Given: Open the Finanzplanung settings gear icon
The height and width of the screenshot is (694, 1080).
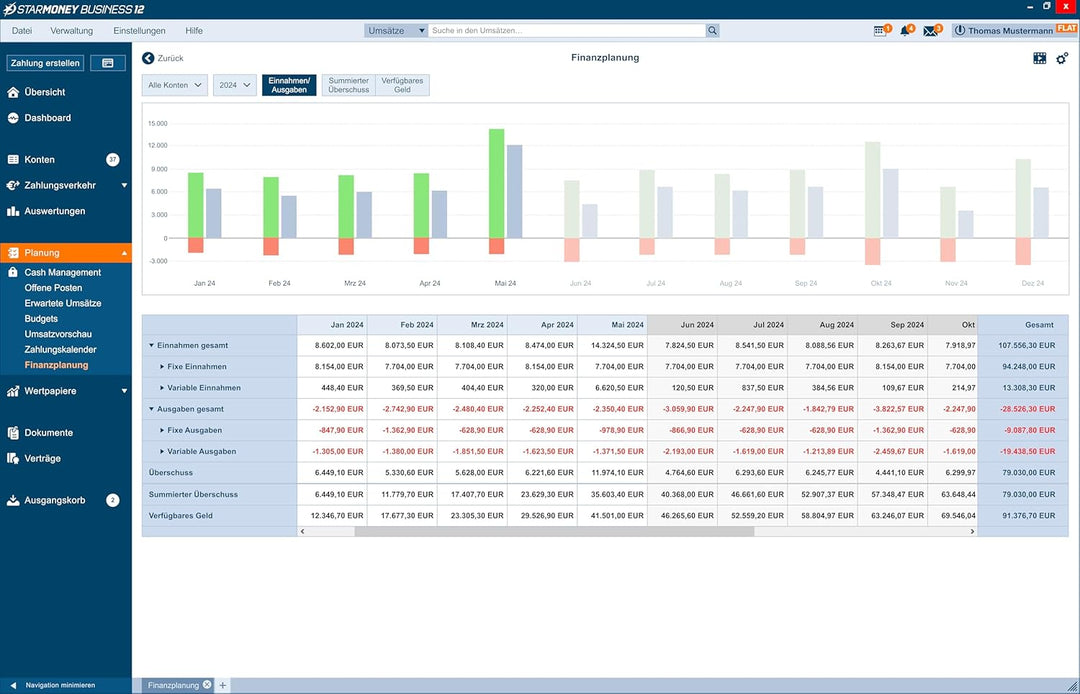Looking at the screenshot, I should point(1061,59).
